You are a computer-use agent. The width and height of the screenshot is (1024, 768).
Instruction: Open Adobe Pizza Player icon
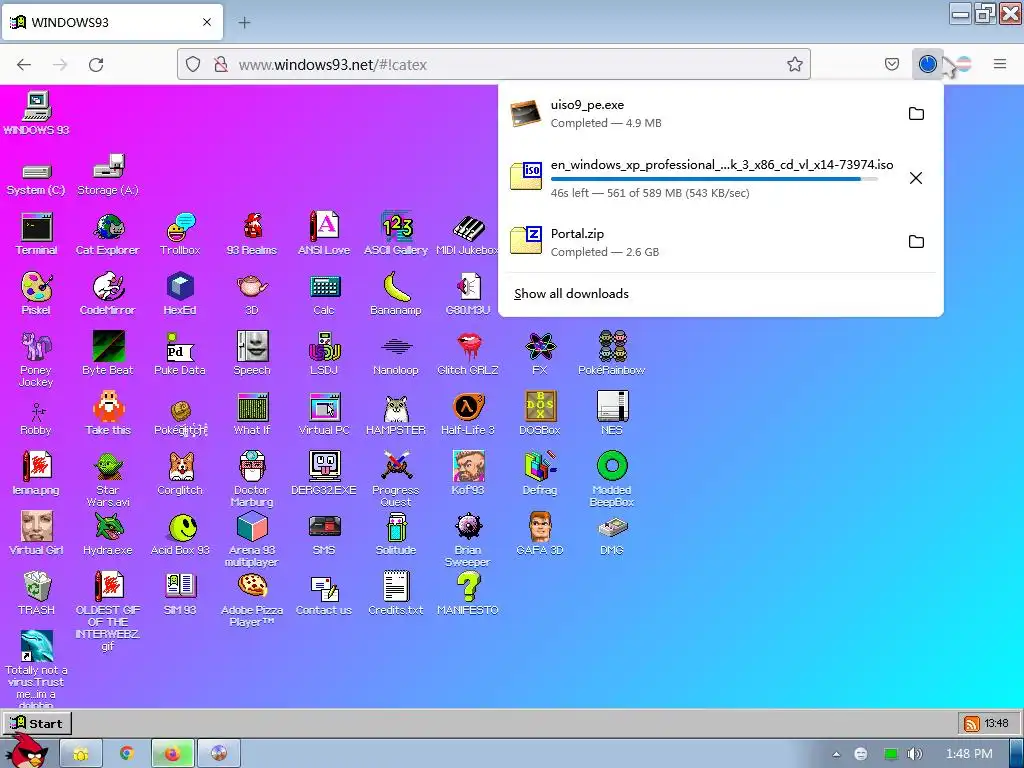[x=252, y=599]
